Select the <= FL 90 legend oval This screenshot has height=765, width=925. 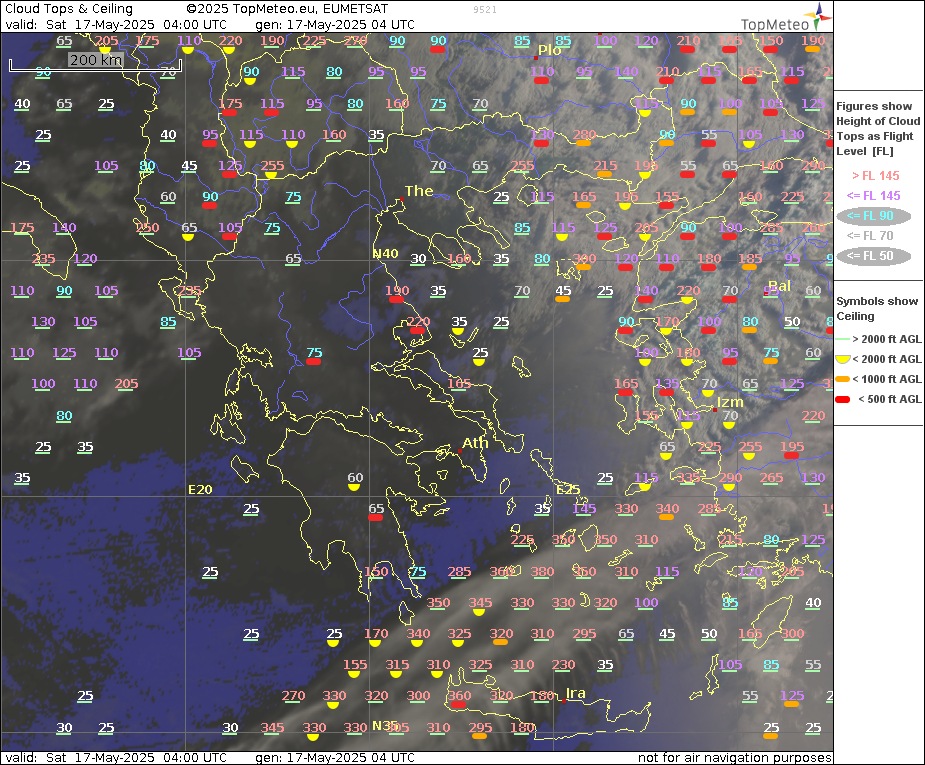click(873, 216)
